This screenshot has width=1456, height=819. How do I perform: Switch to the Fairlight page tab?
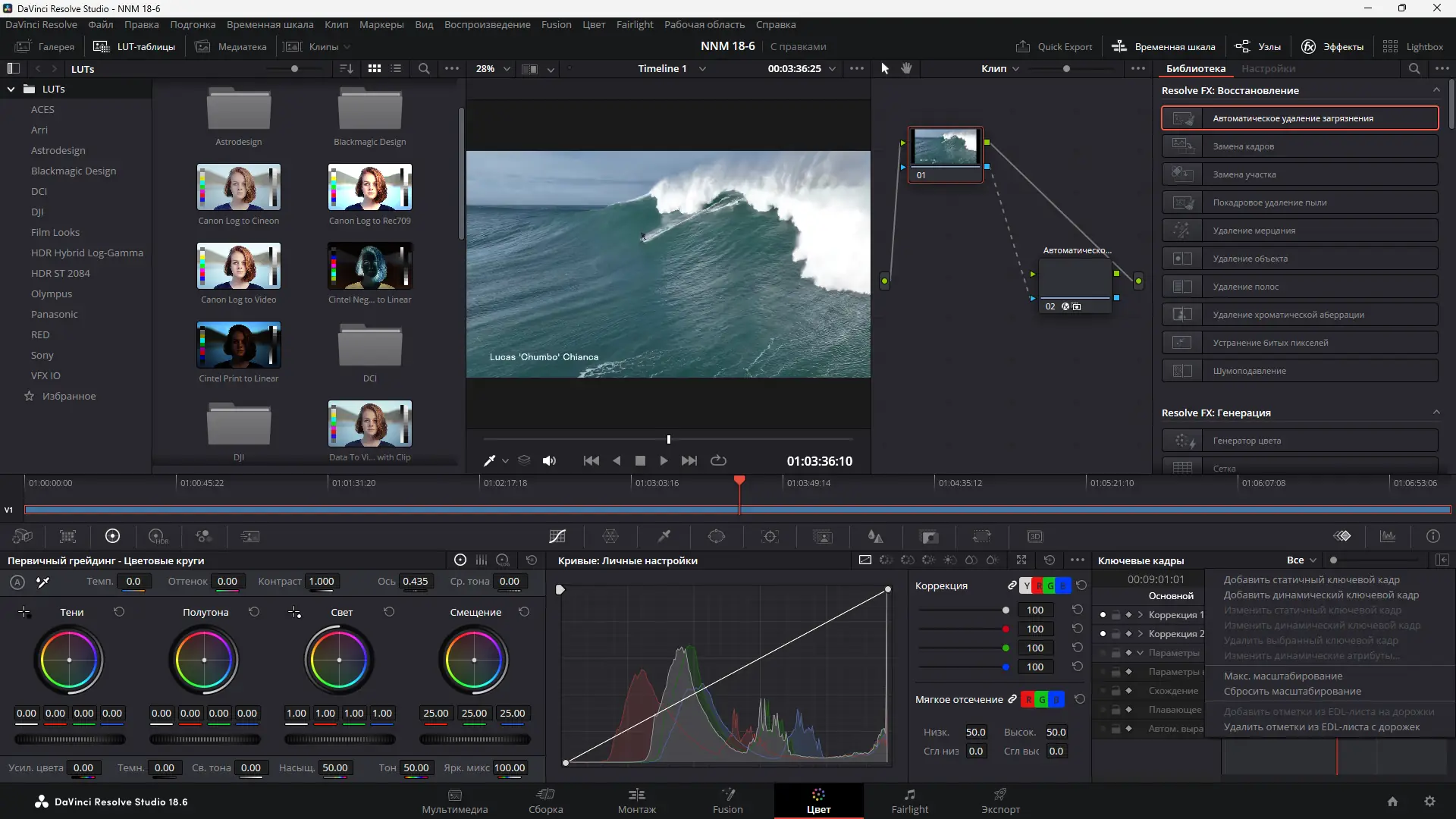click(909, 802)
